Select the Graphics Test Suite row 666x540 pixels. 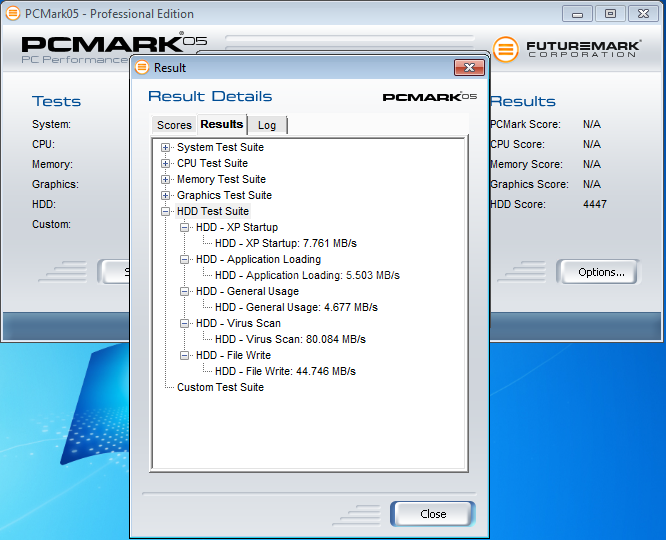[x=224, y=195]
